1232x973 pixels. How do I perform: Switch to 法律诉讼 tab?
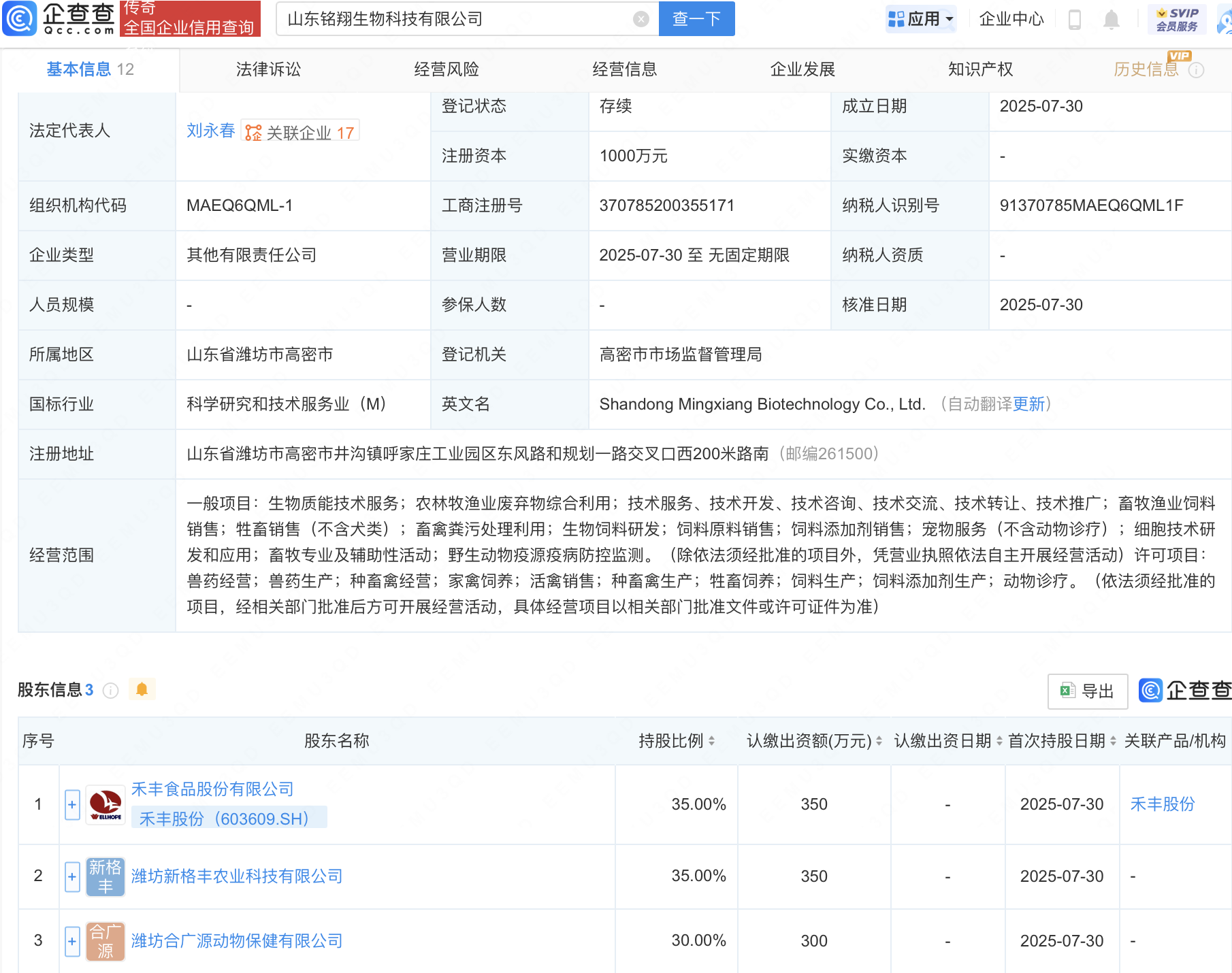[x=268, y=69]
